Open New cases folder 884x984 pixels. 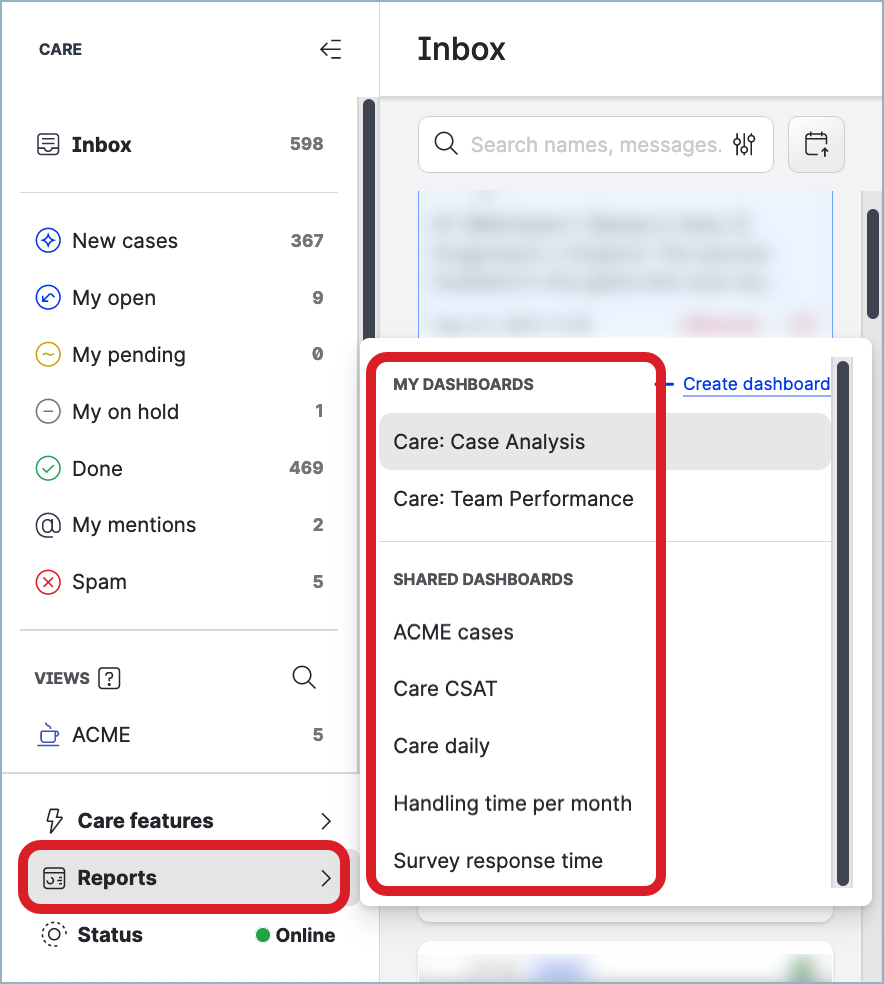124,241
